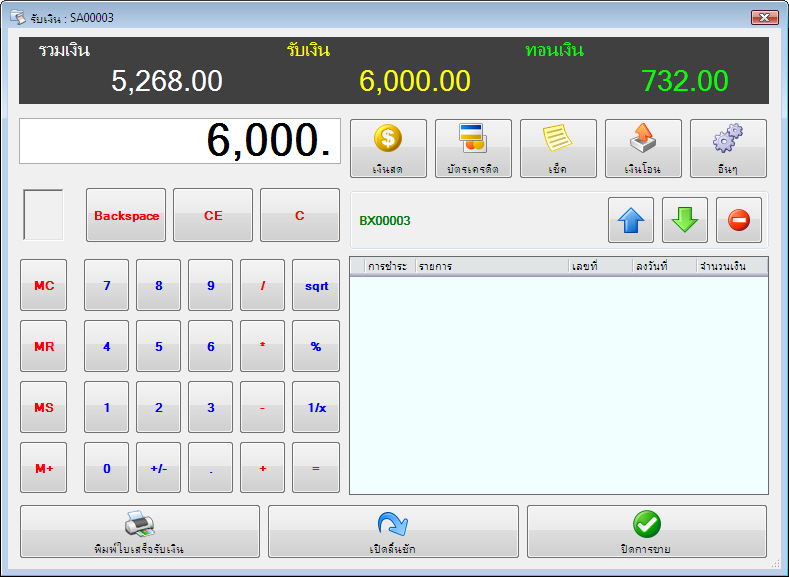Click the equals (=) key
The width and height of the screenshot is (789, 577).
316,468
